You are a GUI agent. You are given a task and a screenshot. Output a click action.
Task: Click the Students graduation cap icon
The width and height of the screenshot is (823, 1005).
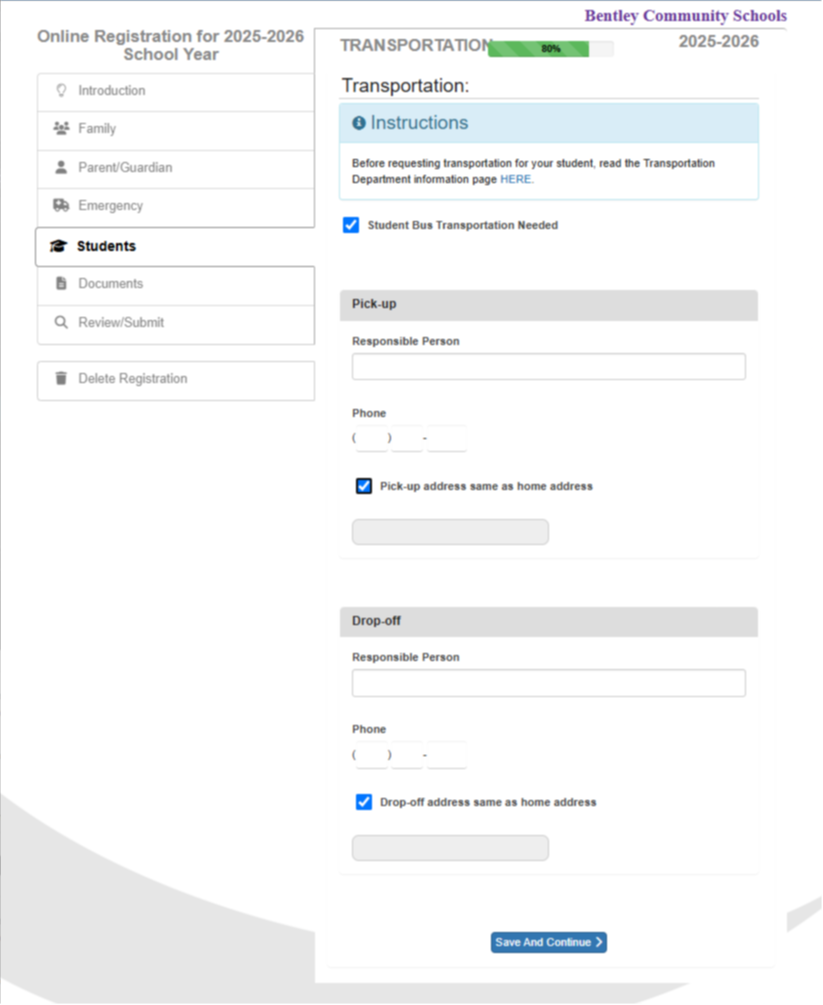pyautogui.click(x=58, y=246)
